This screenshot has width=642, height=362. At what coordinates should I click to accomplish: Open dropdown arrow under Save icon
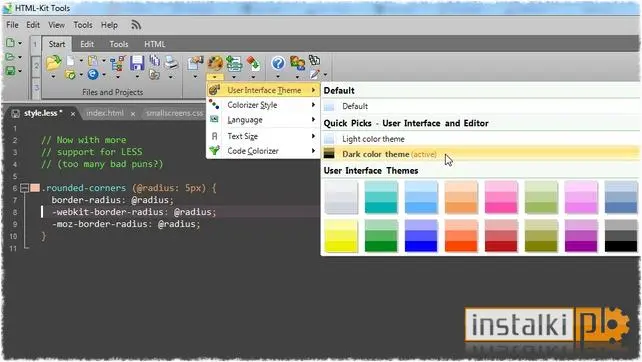137,76
